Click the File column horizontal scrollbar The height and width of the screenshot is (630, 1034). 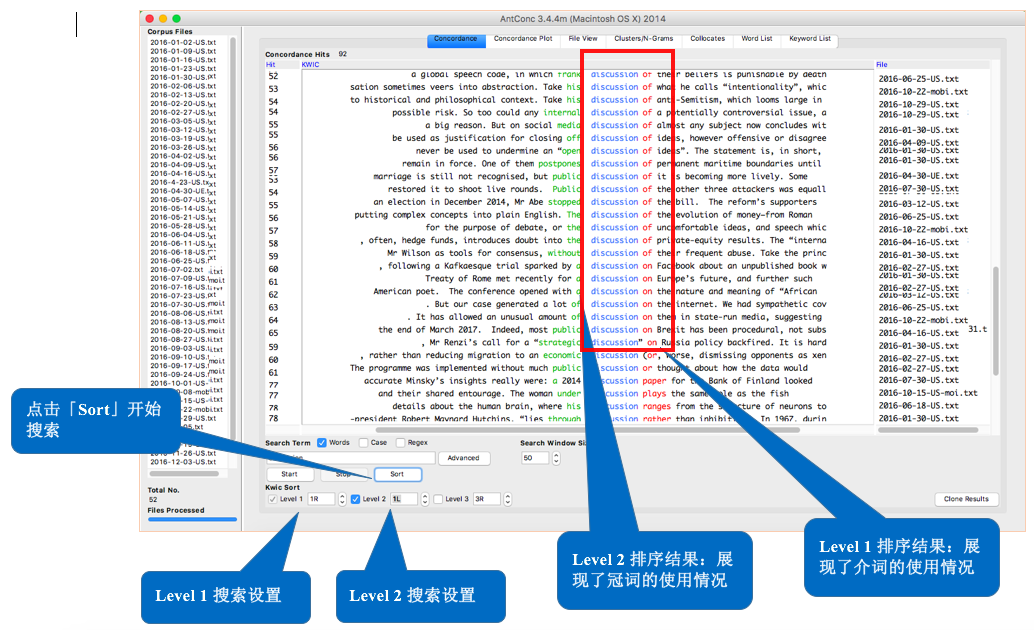coord(928,430)
